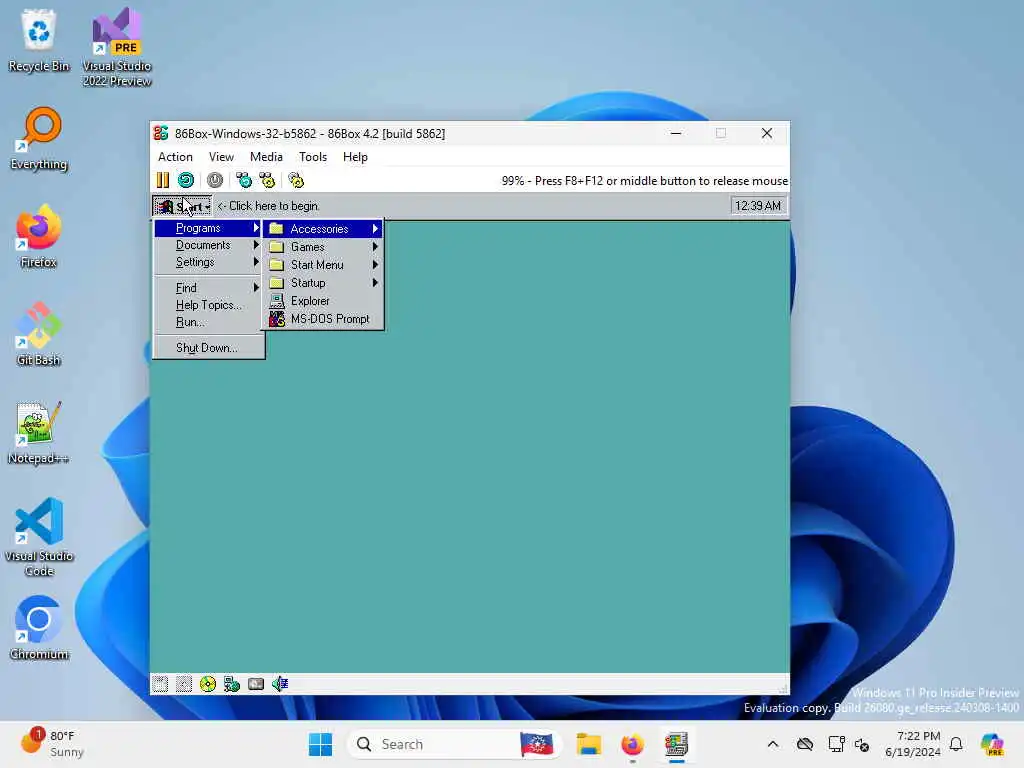Open Copilot Preview taskbar icon
Viewport: 1024px width, 768px height.
[992, 744]
